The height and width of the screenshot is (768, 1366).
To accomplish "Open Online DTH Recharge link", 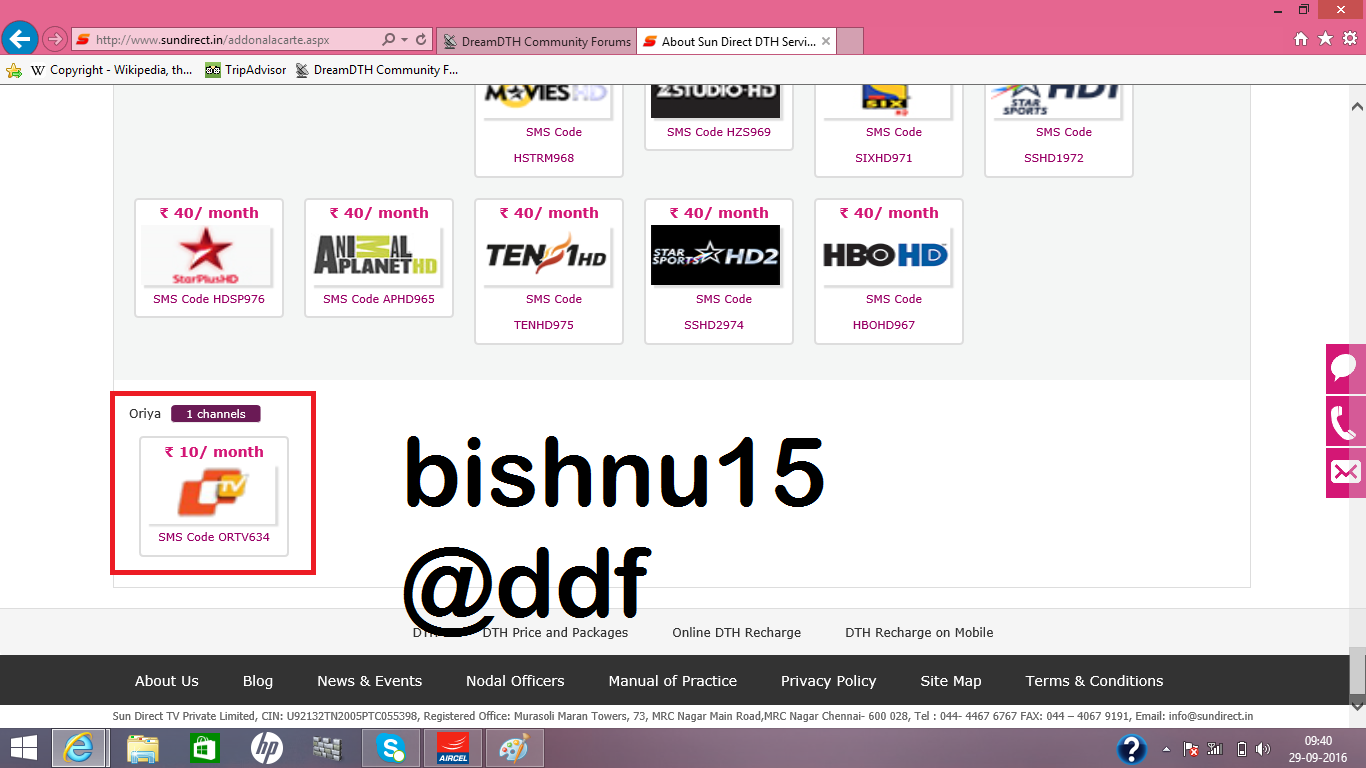I will pos(737,632).
